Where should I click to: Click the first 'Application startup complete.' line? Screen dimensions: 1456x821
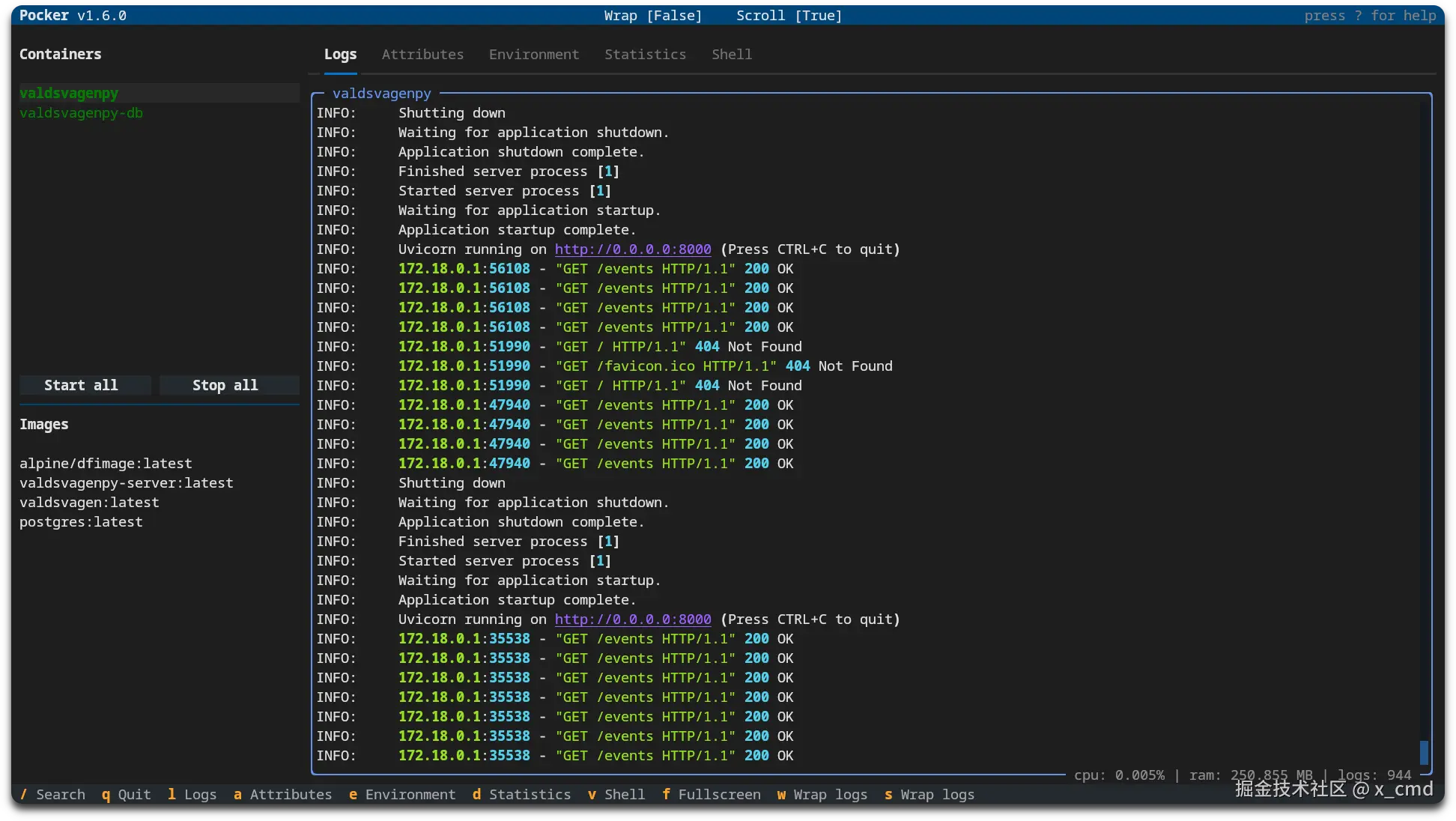pyautogui.click(x=476, y=230)
